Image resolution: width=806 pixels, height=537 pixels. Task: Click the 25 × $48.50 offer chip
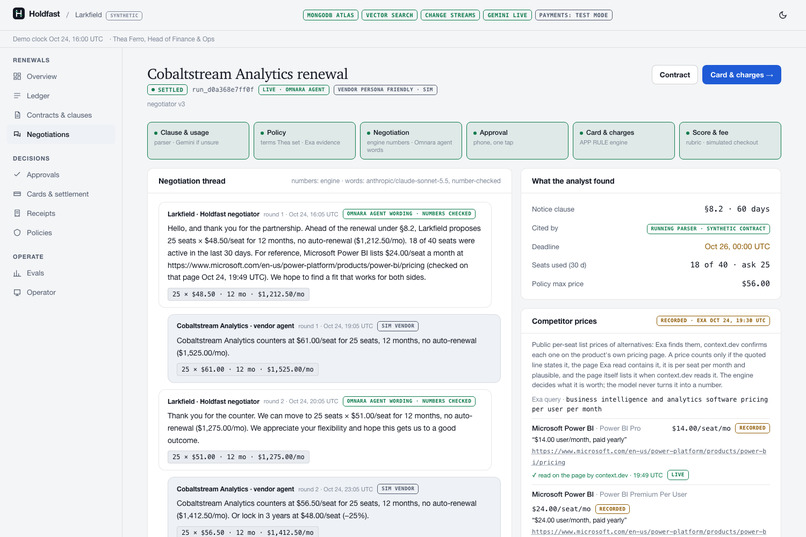(239, 294)
